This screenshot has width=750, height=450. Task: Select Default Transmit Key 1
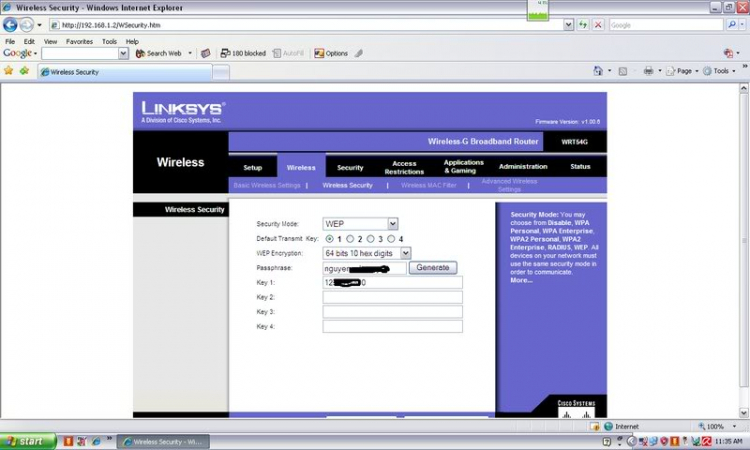330,239
